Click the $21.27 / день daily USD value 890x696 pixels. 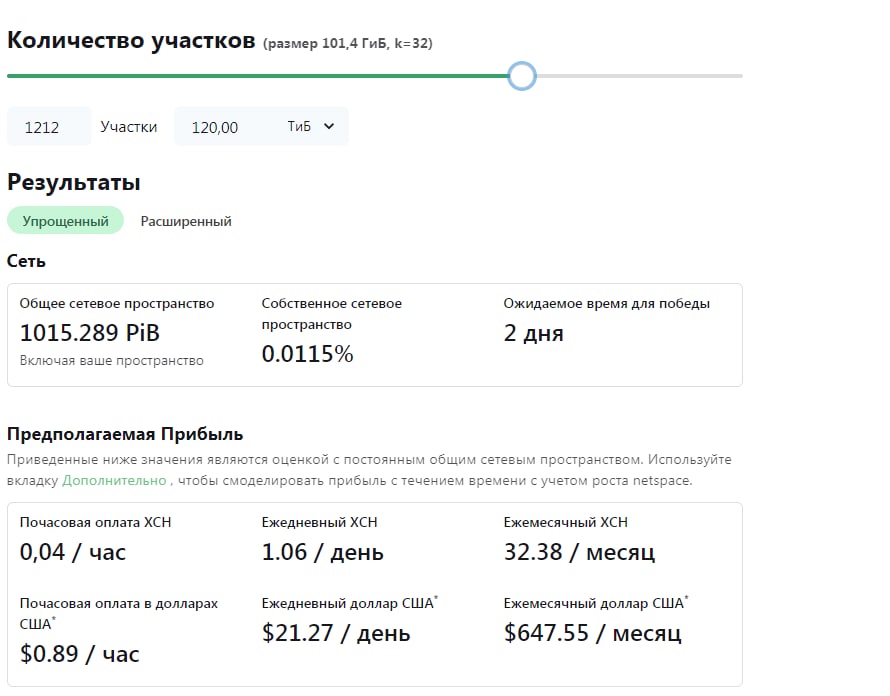[336, 633]
